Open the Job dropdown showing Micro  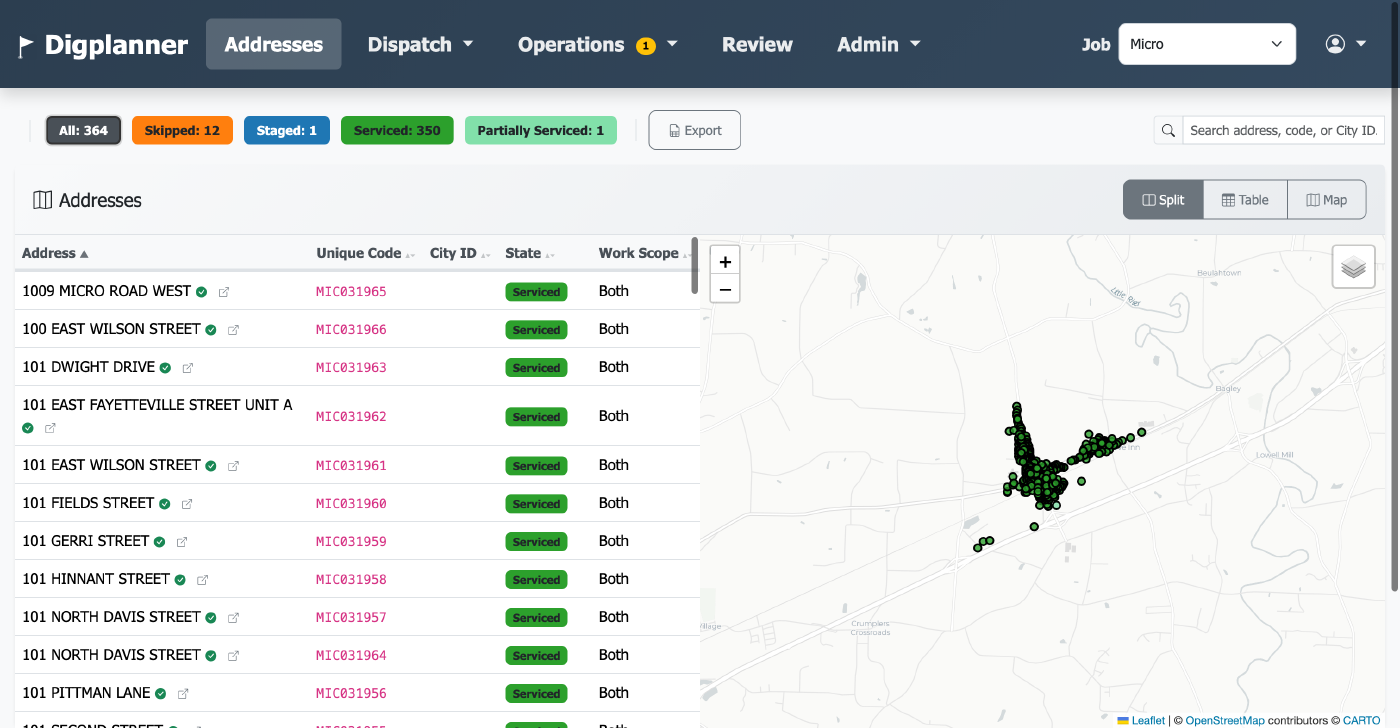pyautogui.click(x=1207, y=44)
